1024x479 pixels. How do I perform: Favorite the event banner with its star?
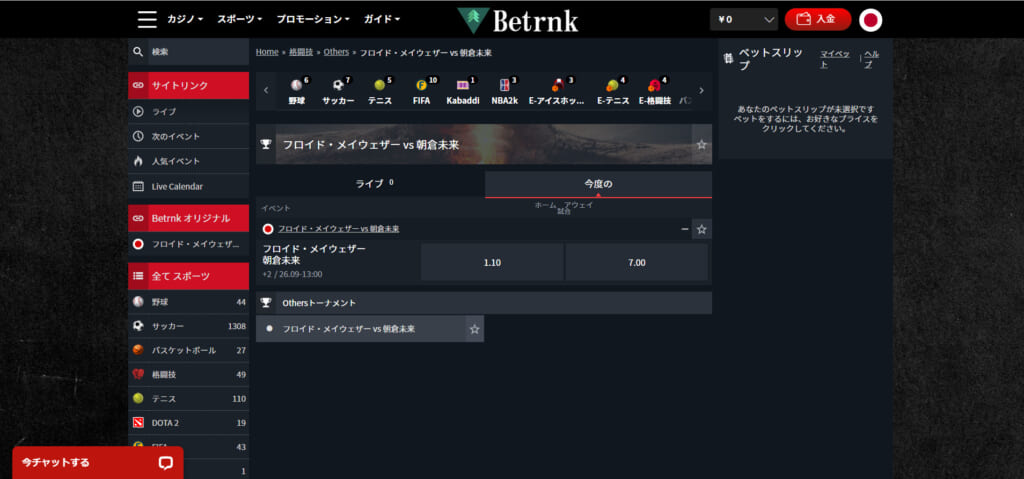(702, 144)
